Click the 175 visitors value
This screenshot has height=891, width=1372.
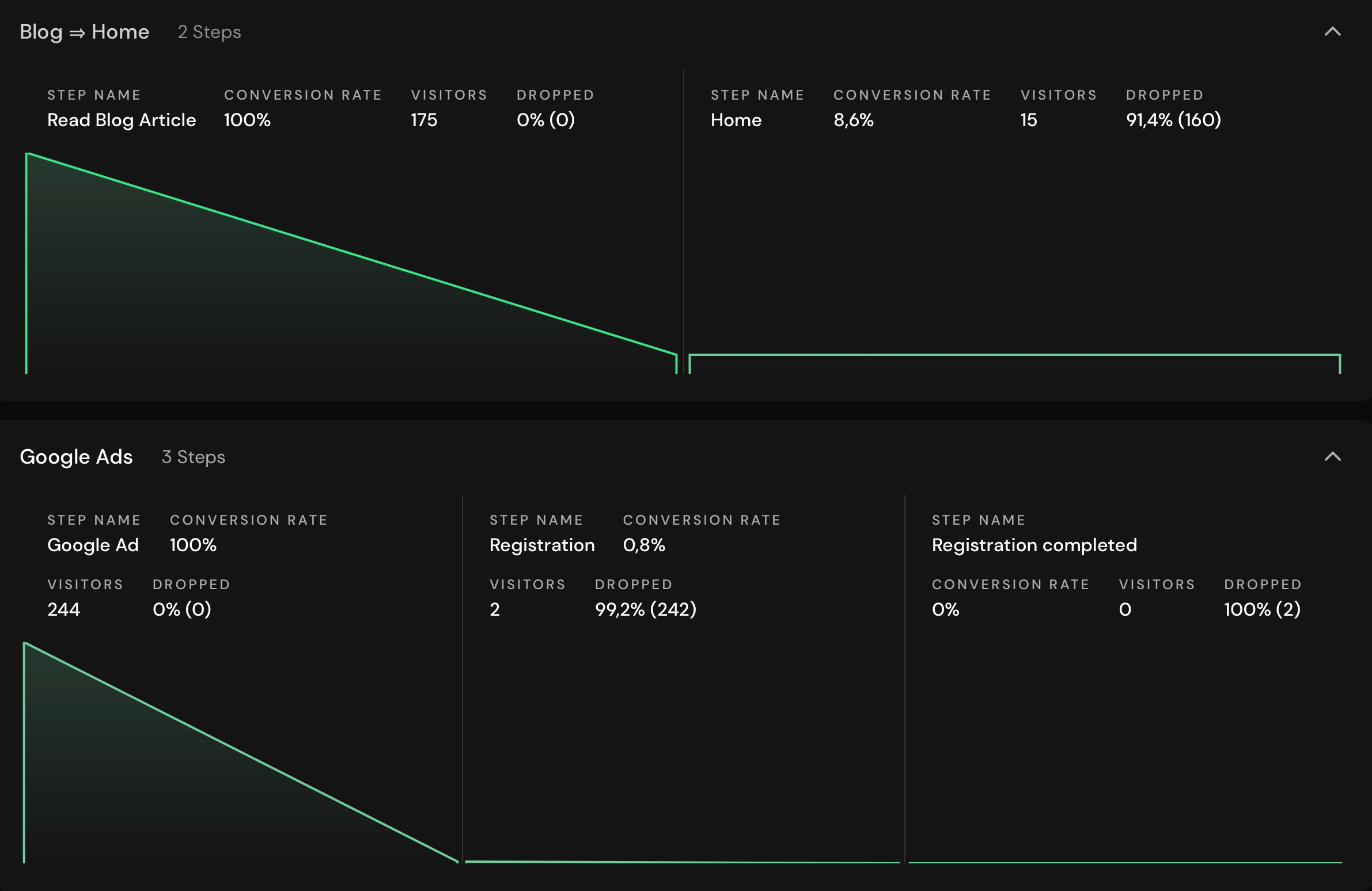424,120
